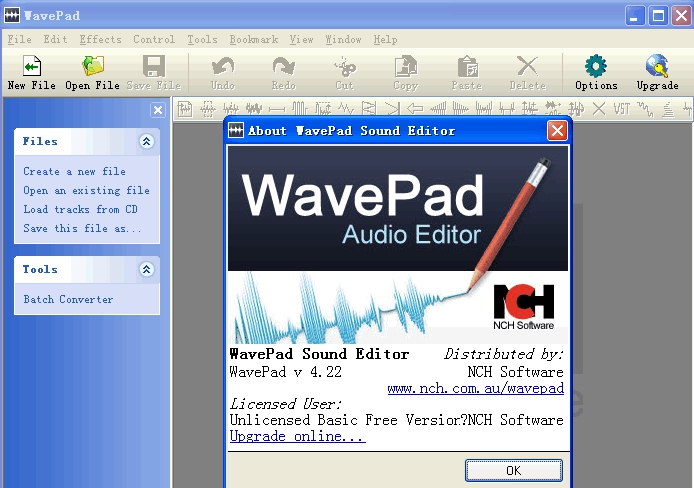Click the fade-in rising ramp icon
Viewport: 694px width, 488px height.
(438, 108)
